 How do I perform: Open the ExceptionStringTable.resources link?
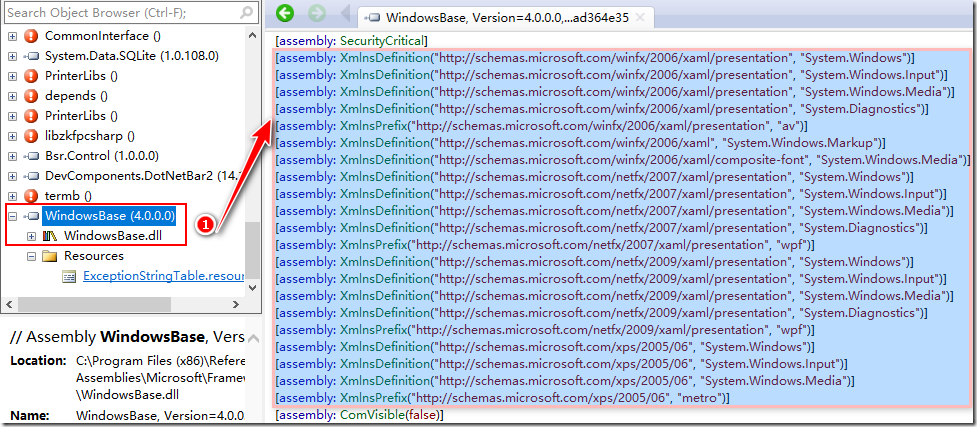pyautogui.click(x=163, y=276)
